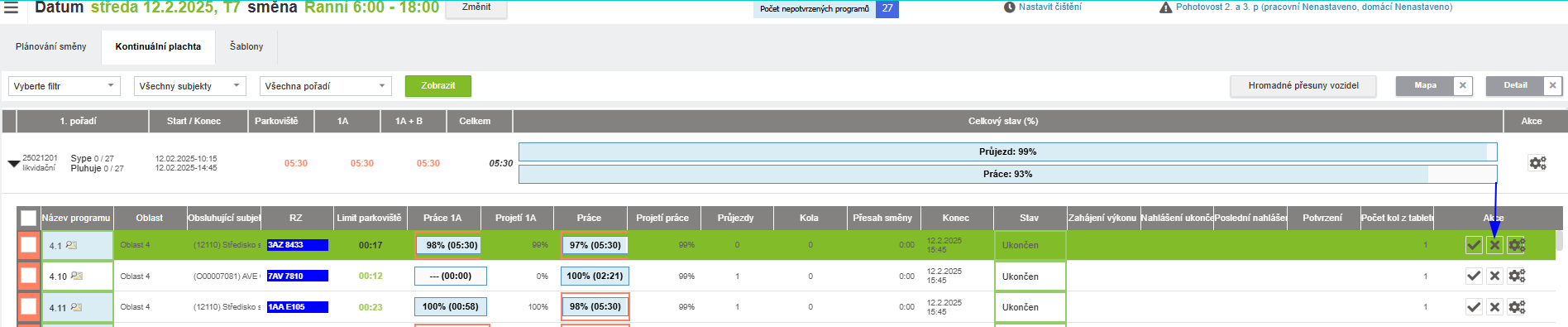The image size is (1568, 327).
Task: Click the map icon next to program 4.11
Action: pyautogui.click(x=76, y=307)
